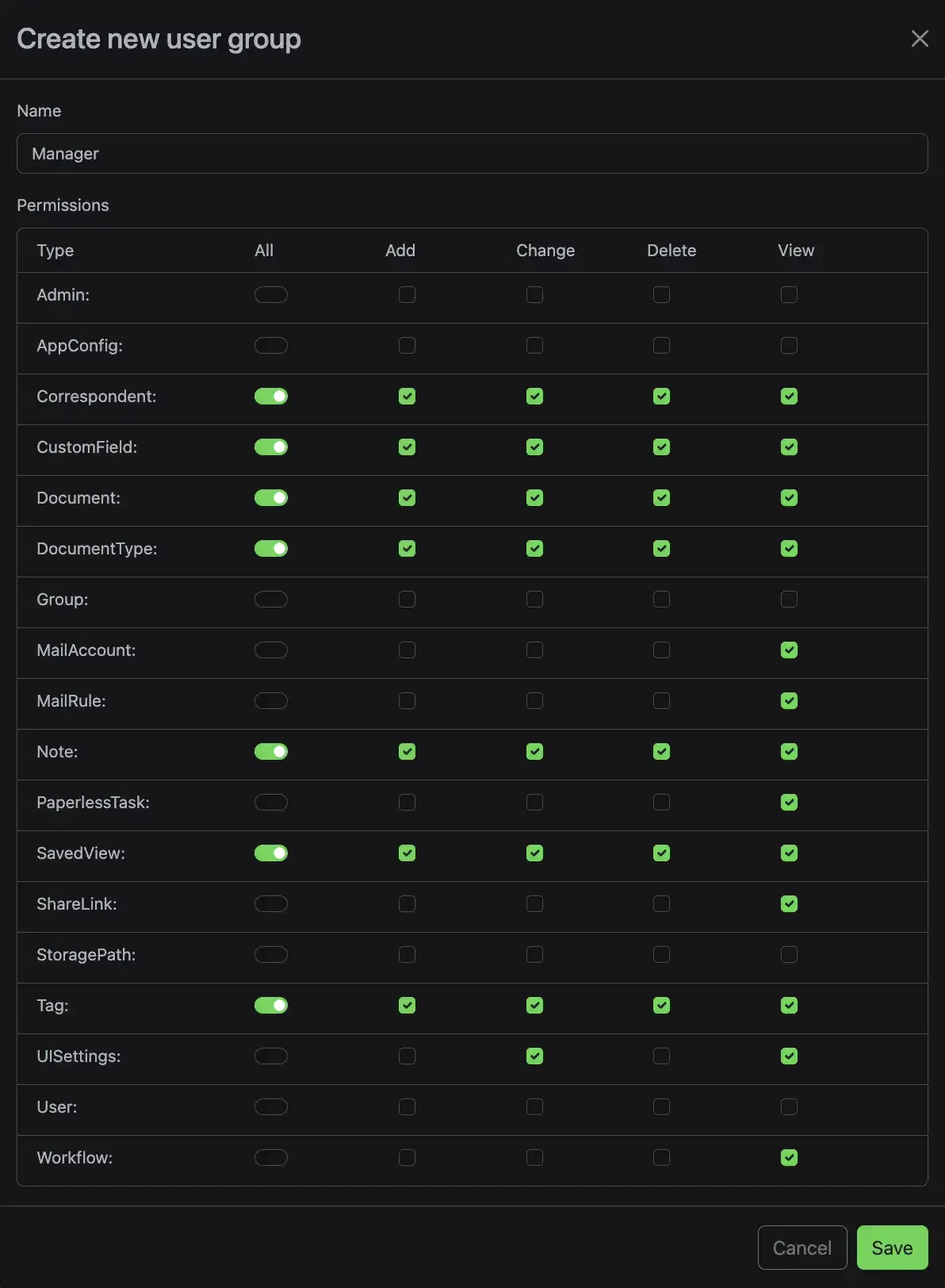Image resolution: width=945 pixels, height=1288 pixels.
Task: Check the View permission for Admin
Action: pyautogui.click(x=789, y=295)
